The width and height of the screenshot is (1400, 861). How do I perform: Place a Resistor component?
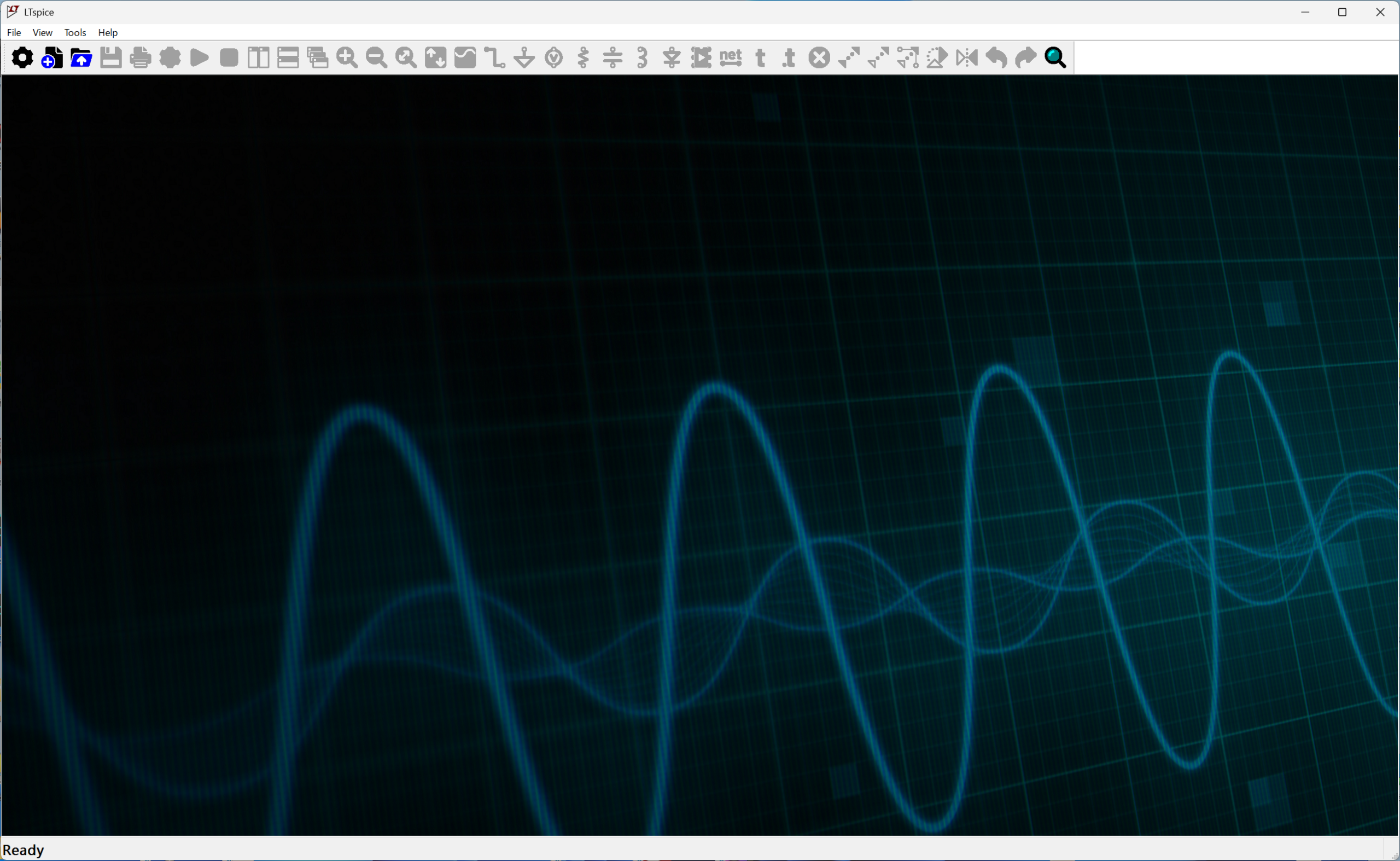(x=583, y=57)
